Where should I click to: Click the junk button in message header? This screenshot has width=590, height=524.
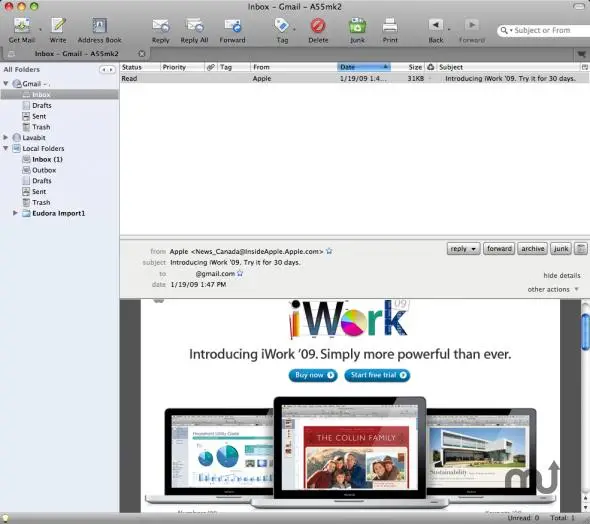point(561,249)
